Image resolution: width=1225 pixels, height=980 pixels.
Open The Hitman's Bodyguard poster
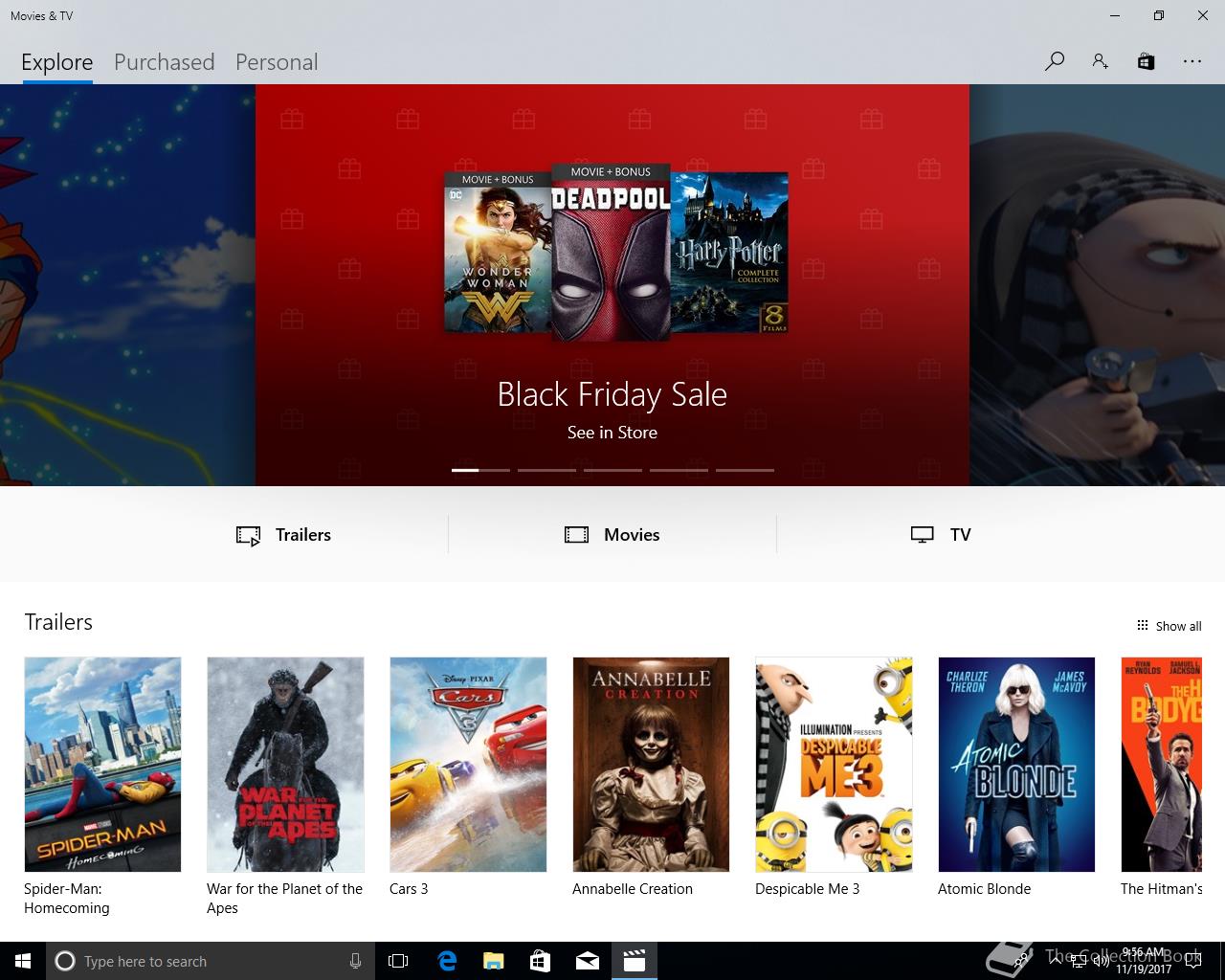pos(1162,764)
